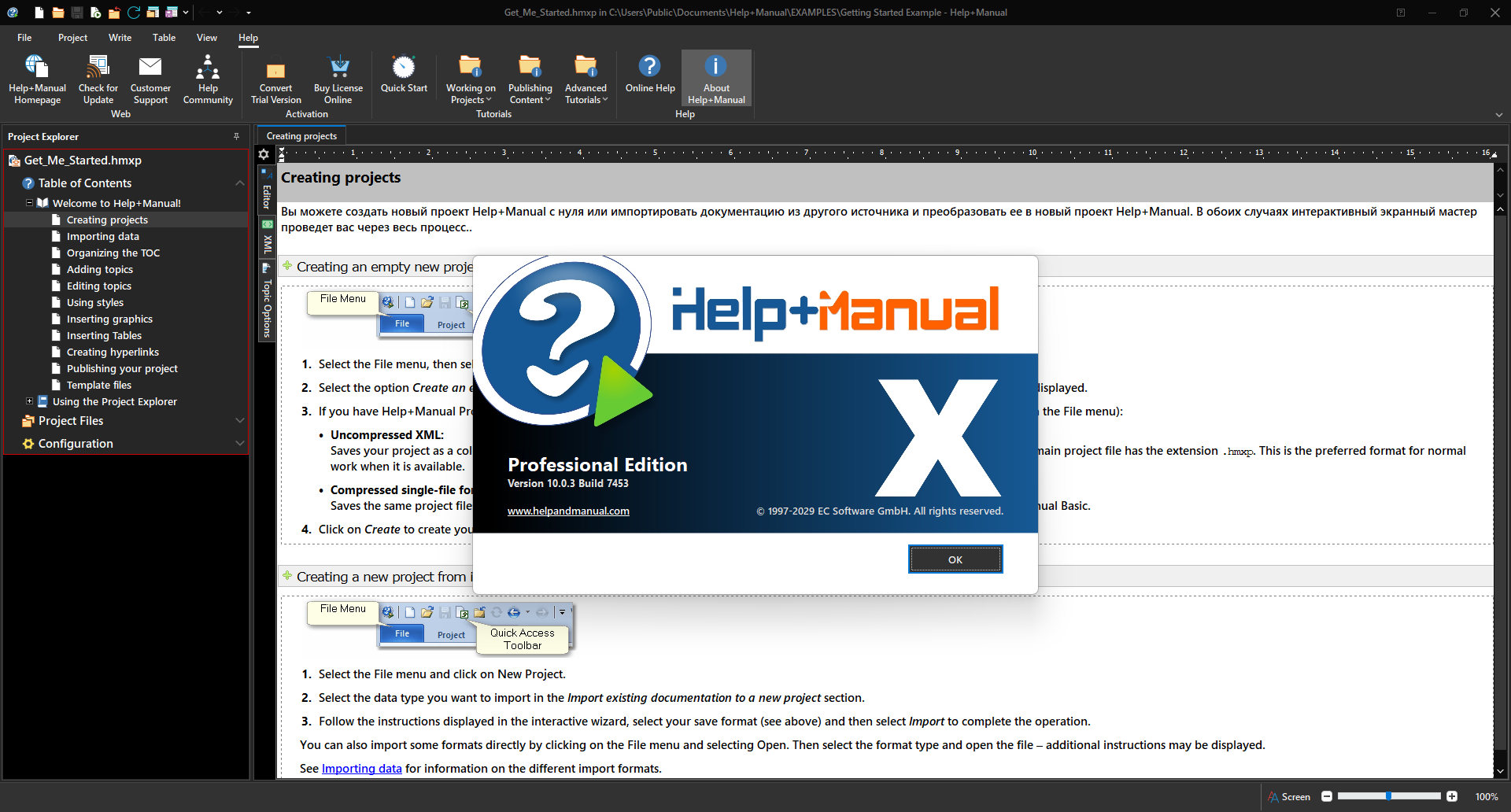Open the Advanced Tutorials dropdown

(x=586, y=79)
